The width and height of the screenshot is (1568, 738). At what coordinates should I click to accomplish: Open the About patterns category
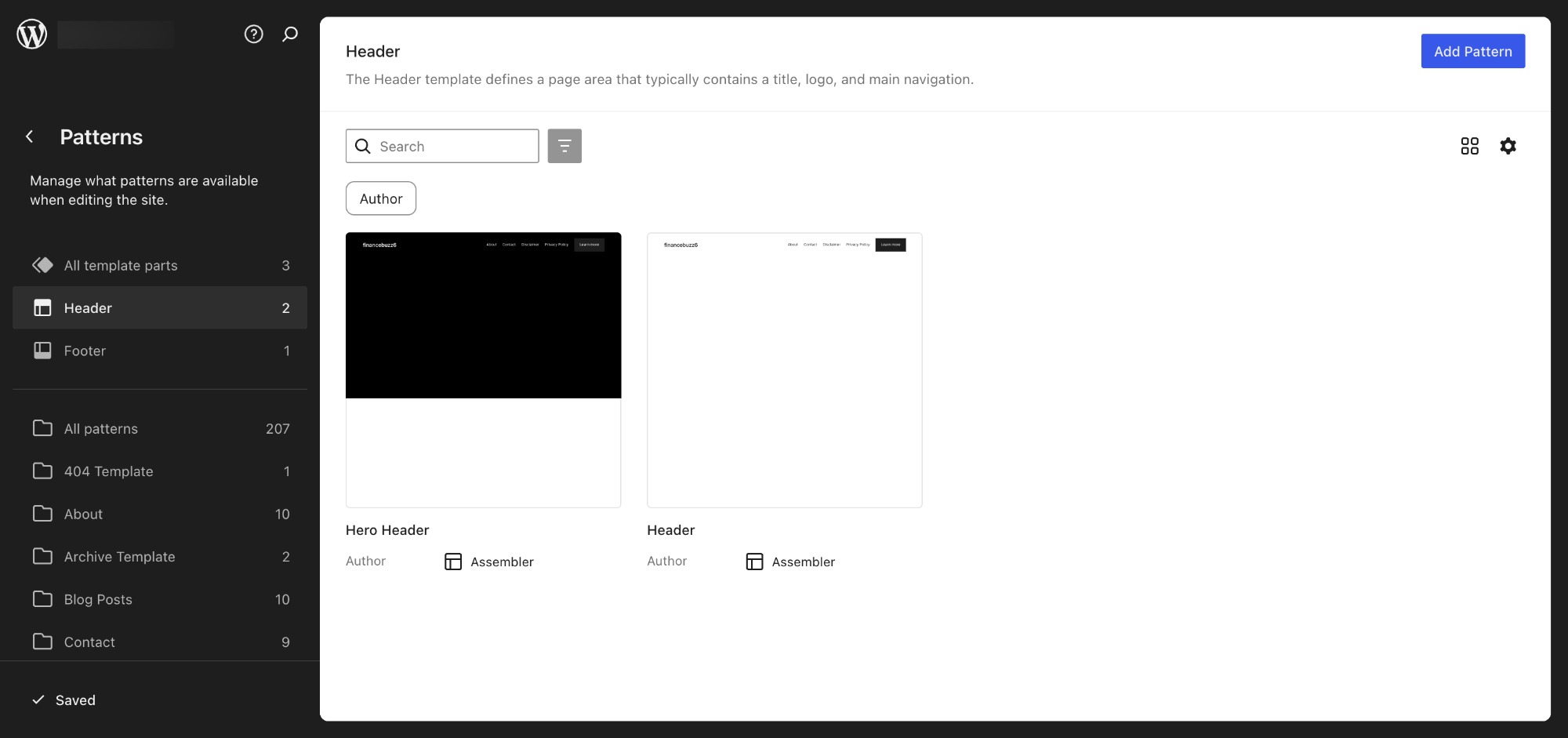pos(160,514)
